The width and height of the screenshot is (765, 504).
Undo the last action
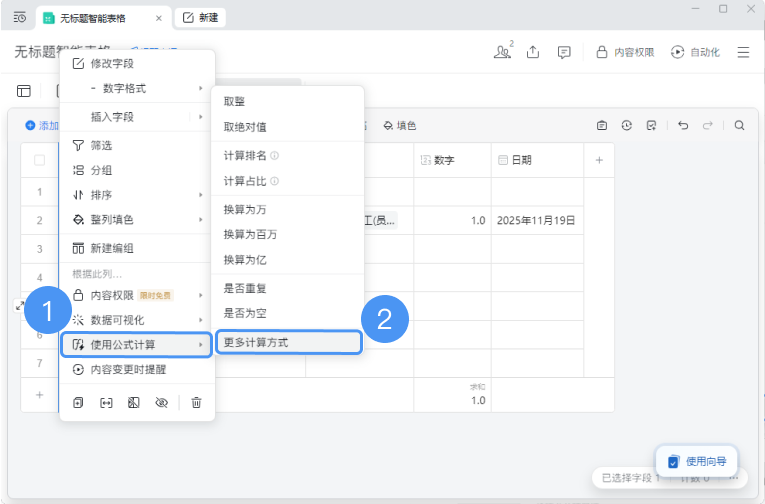(x=683, y=126)
